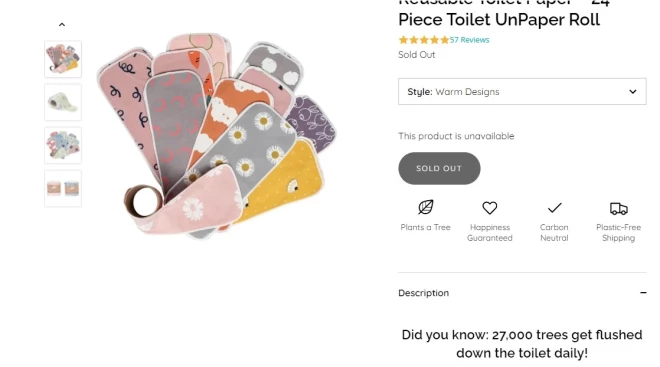This screenshot has width=660, height=367.
Task: Select the first fanned cloths thumbnail
Action: [63, 59]
